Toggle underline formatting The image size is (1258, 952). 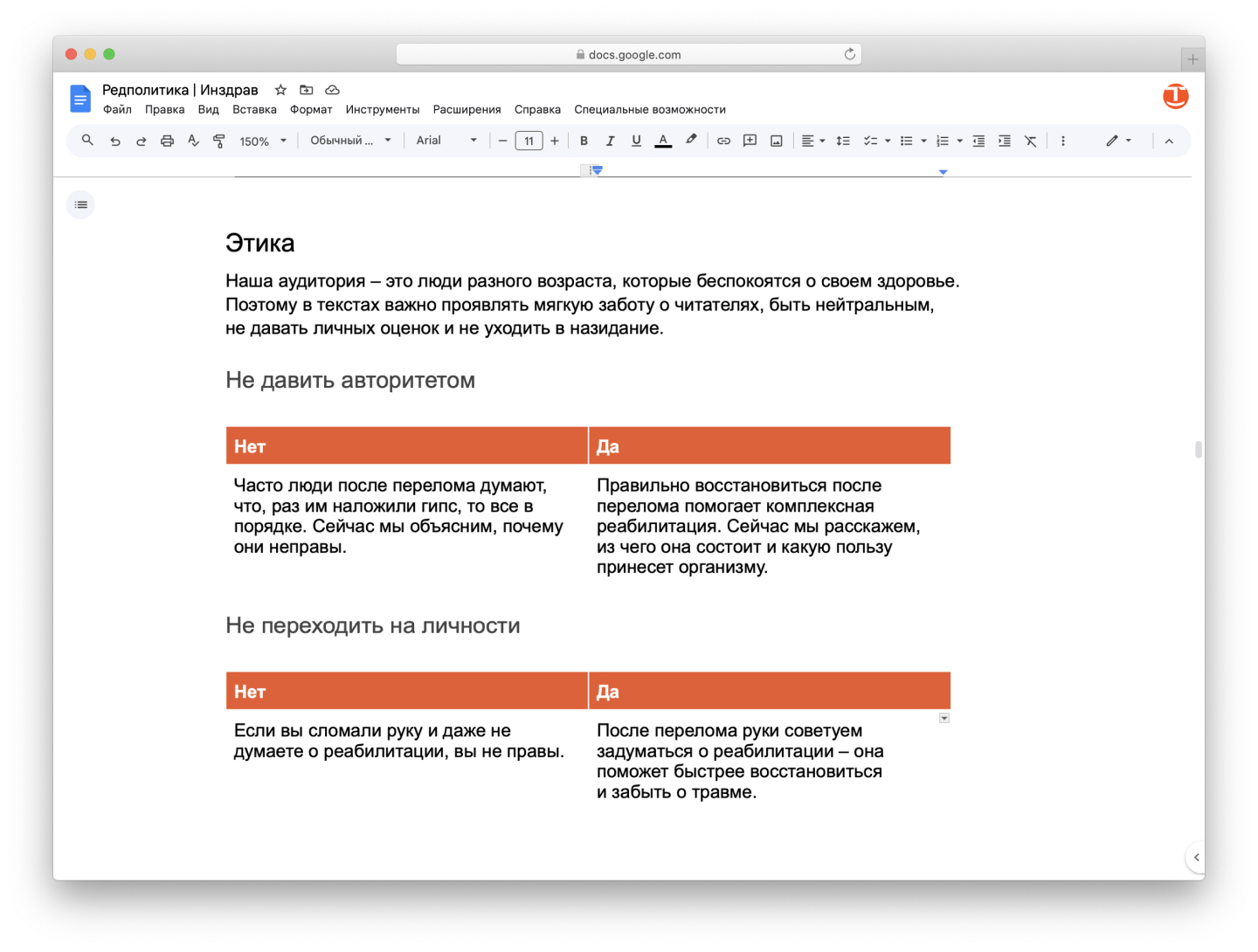pyautogui.click(x=636, y=141)
